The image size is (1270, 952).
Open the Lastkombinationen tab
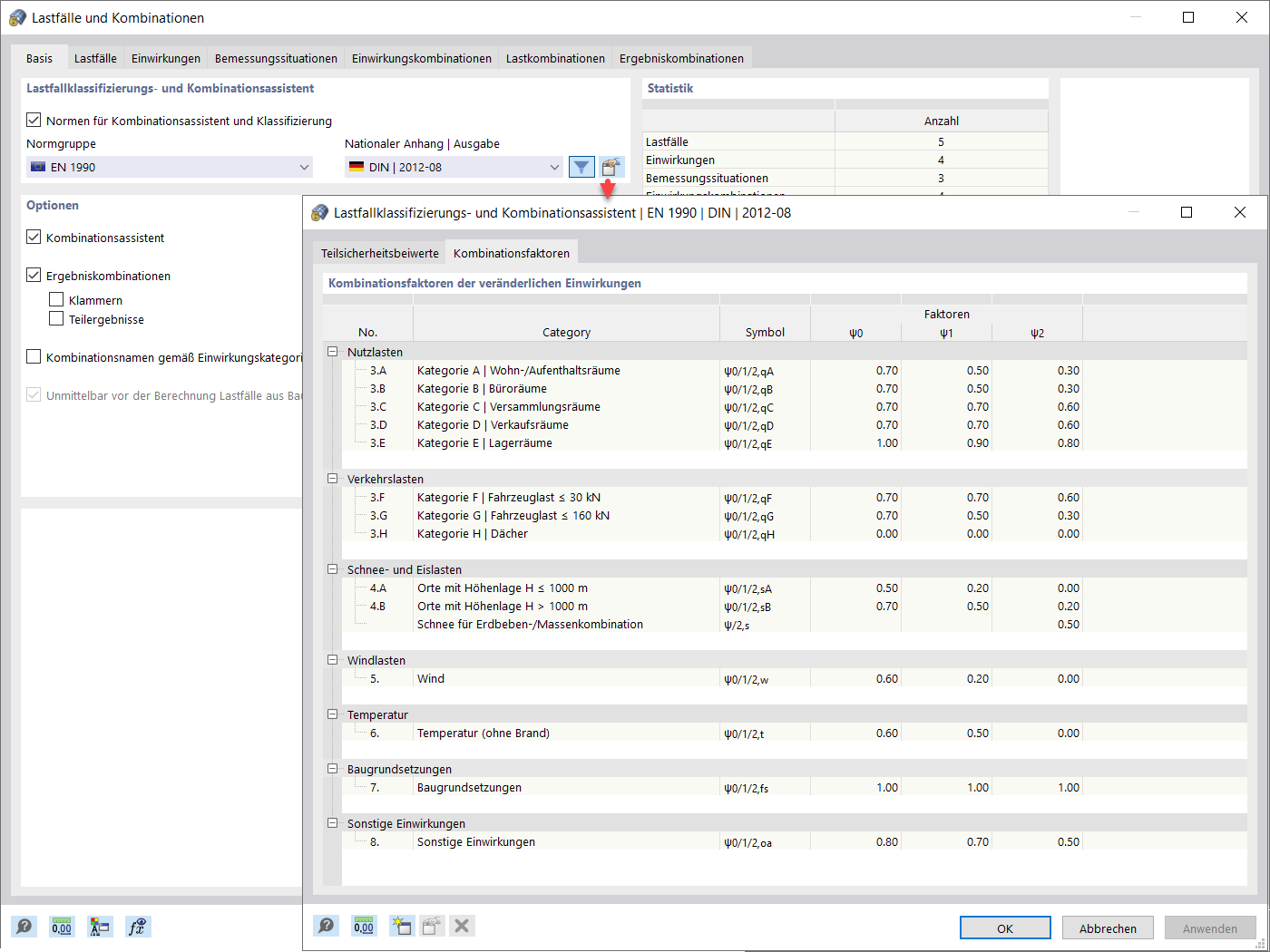(x=555, y=58)
